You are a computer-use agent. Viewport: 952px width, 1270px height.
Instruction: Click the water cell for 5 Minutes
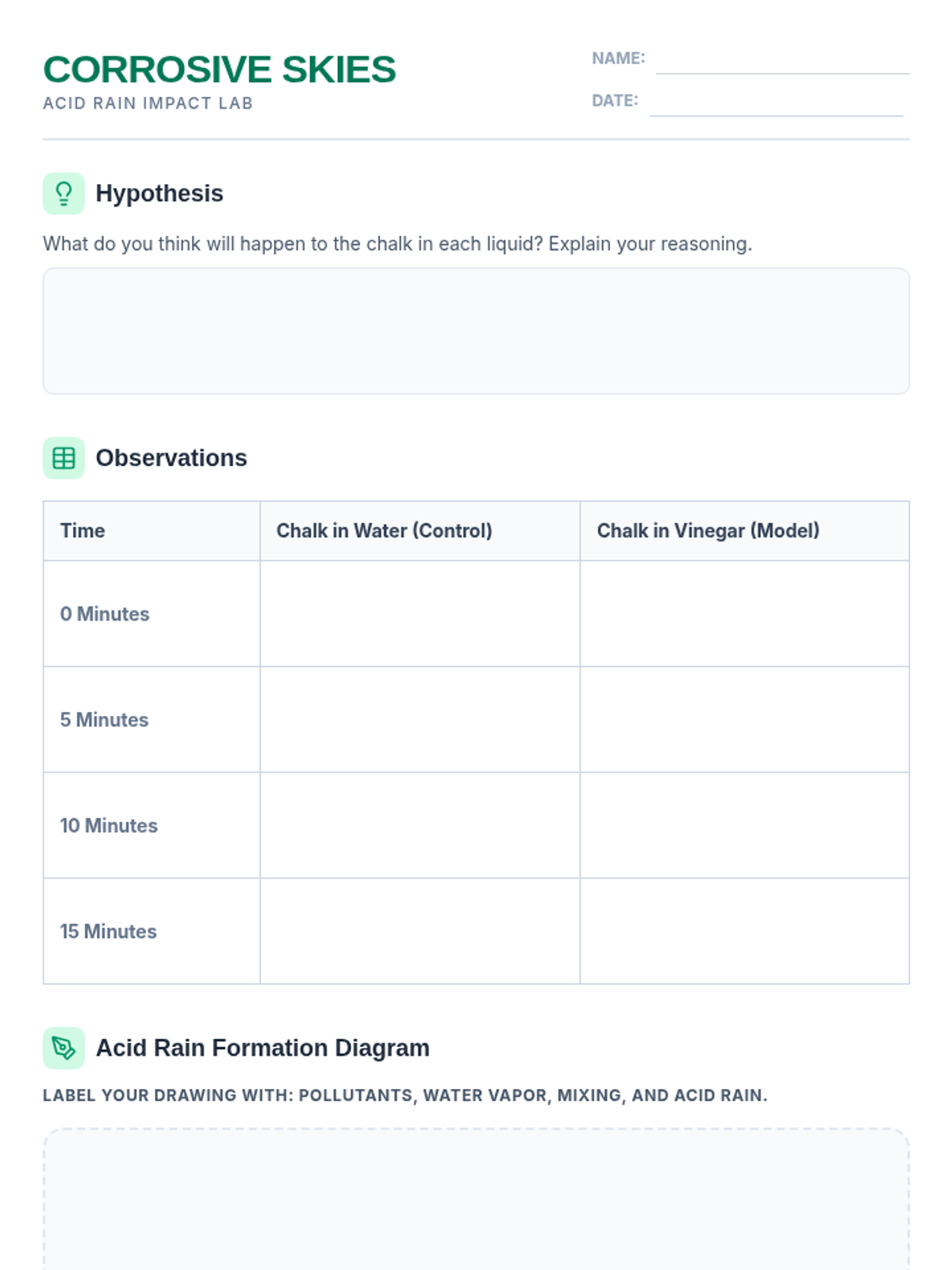(420, 719)
